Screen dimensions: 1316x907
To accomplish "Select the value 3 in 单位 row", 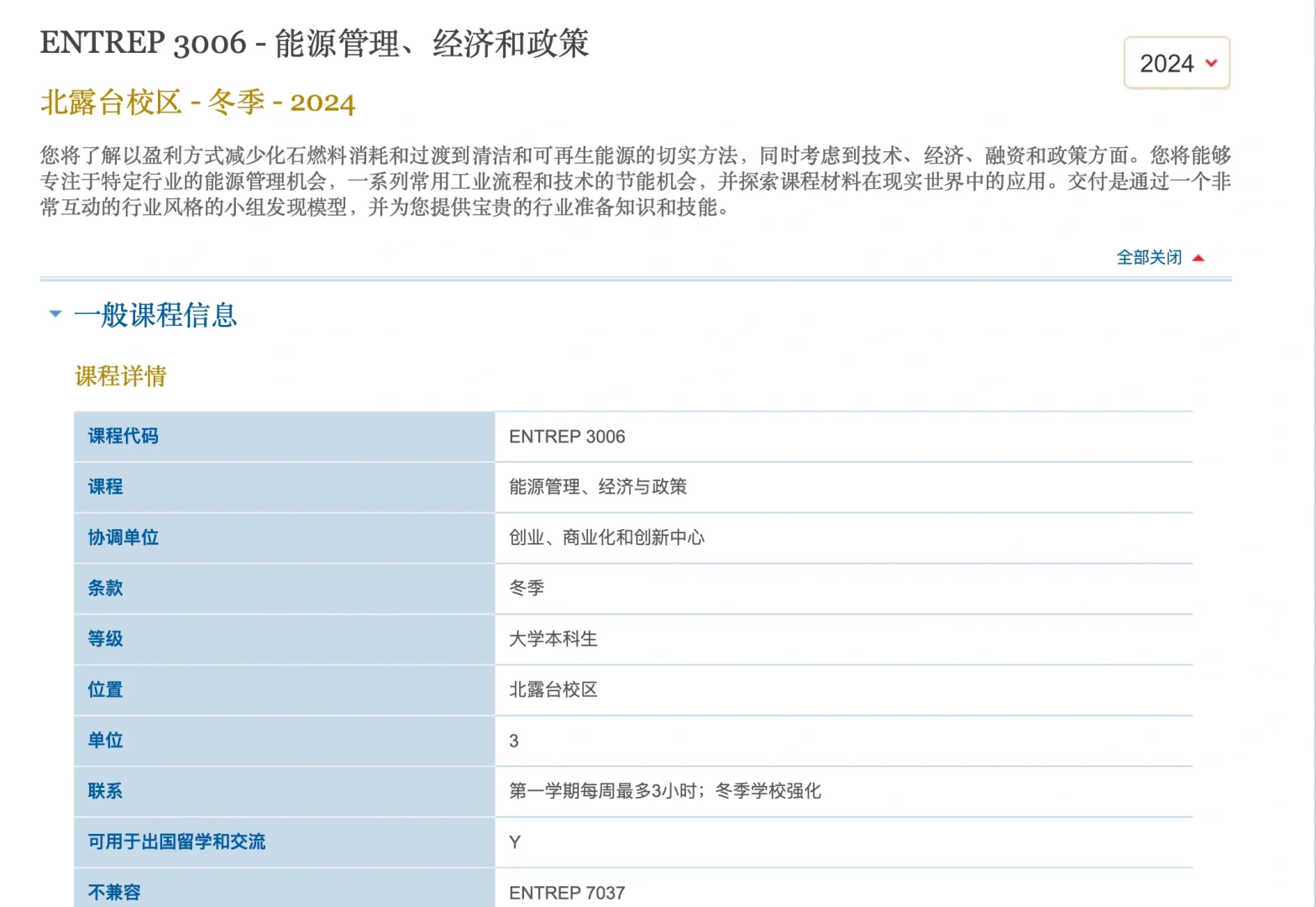I will tap(514, 741).
